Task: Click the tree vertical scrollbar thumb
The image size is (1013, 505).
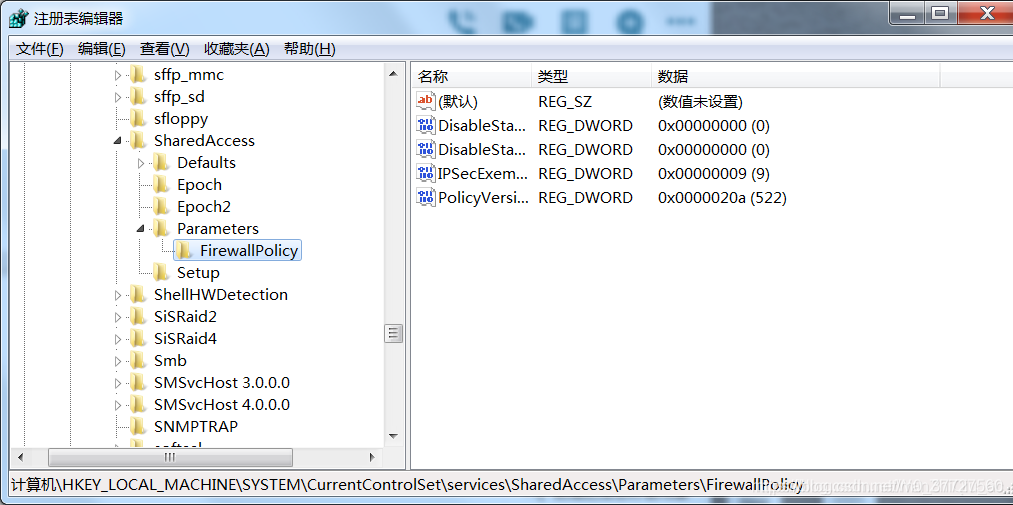Action: pos(393,334)
